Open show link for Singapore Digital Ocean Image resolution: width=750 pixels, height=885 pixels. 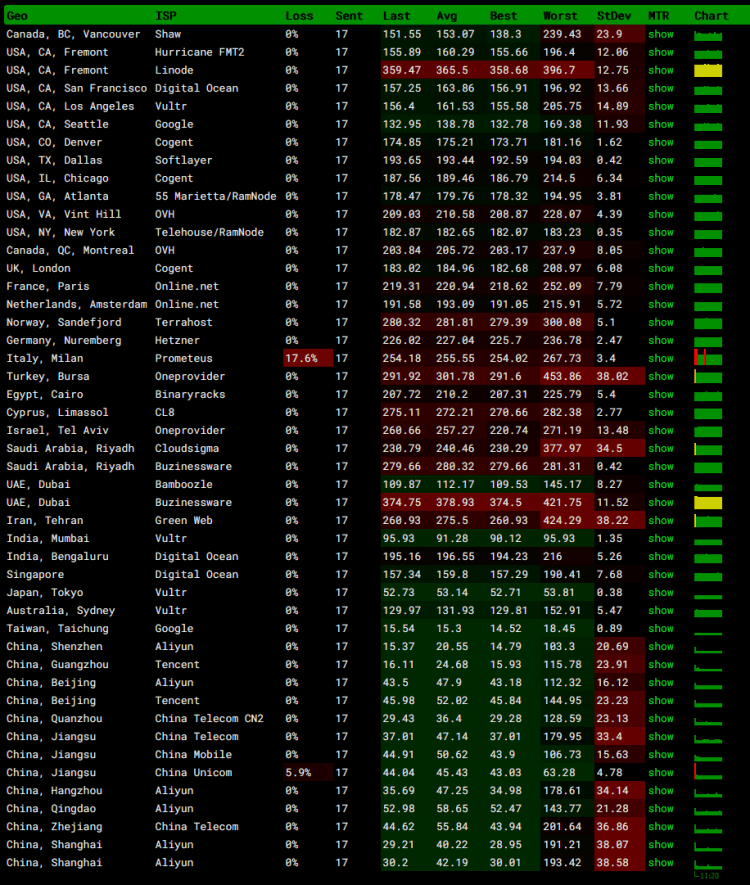[x=661, y=575]
